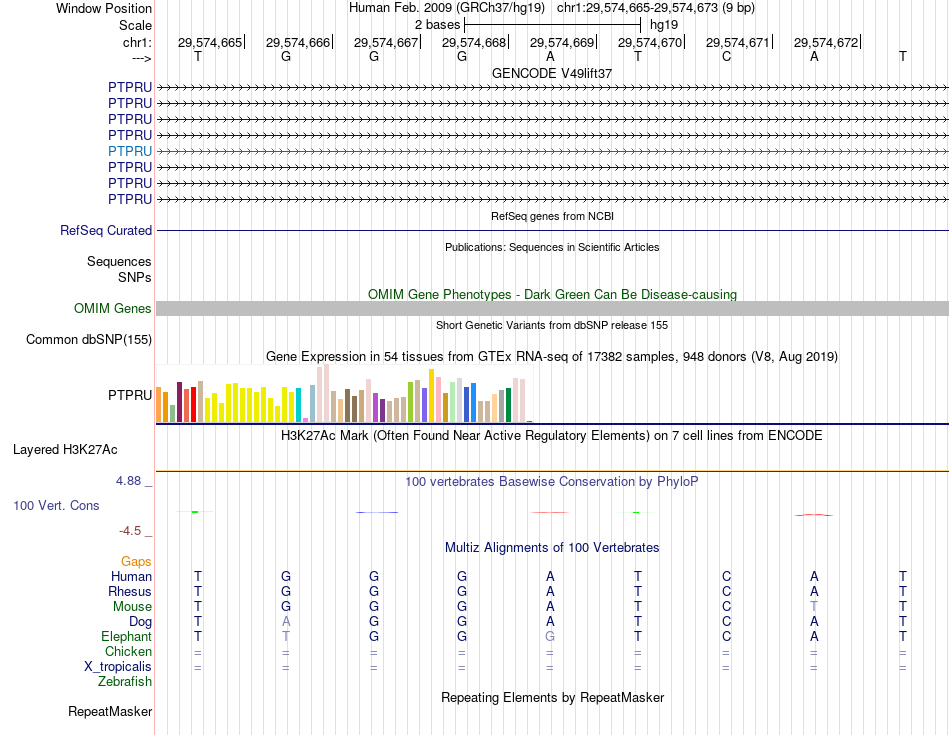Click the light blue highlighted PTPRU transcript label
Viewport: 950px width, 735px height.
[130, 151]
